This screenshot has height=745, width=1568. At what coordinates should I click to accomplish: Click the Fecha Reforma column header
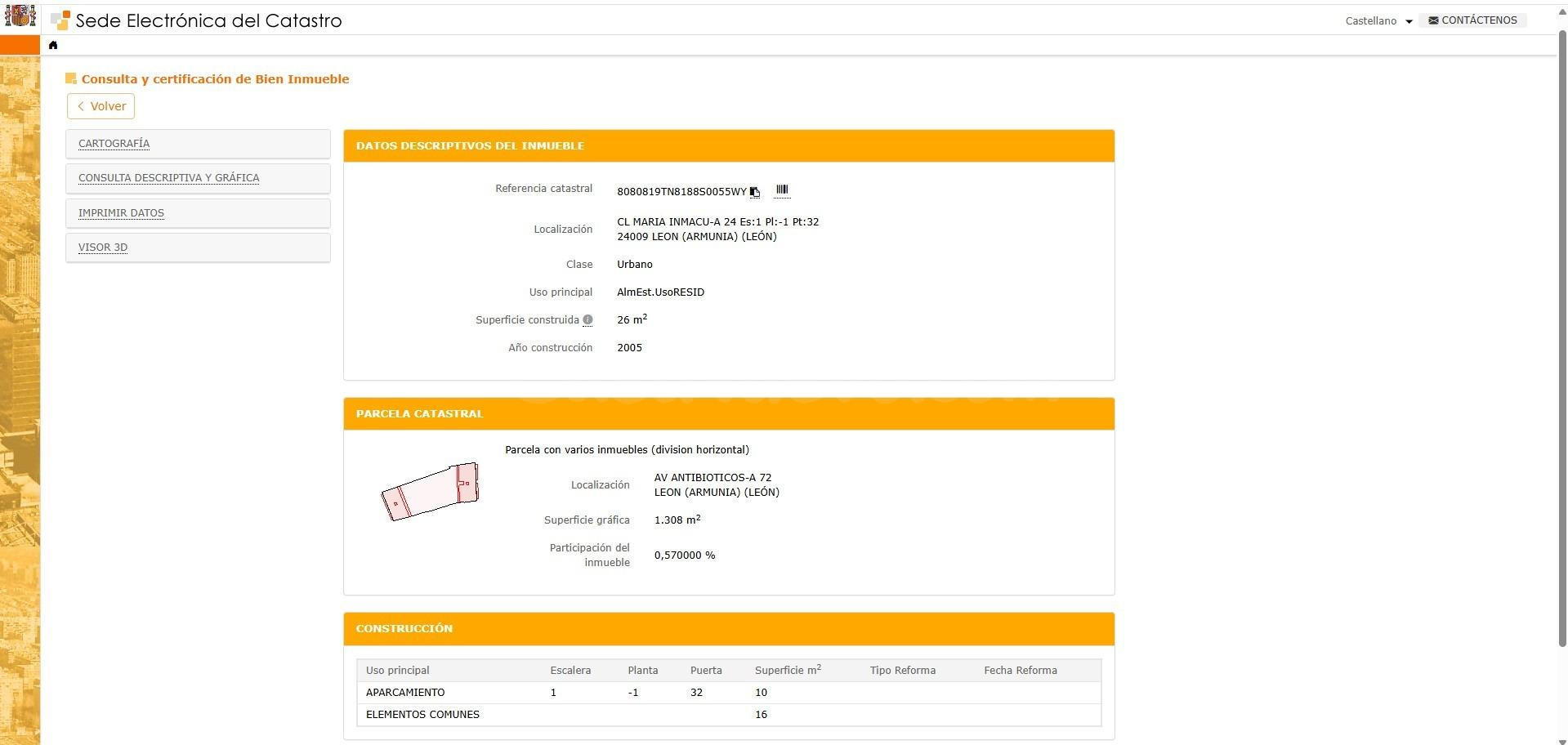[1020, 671]
